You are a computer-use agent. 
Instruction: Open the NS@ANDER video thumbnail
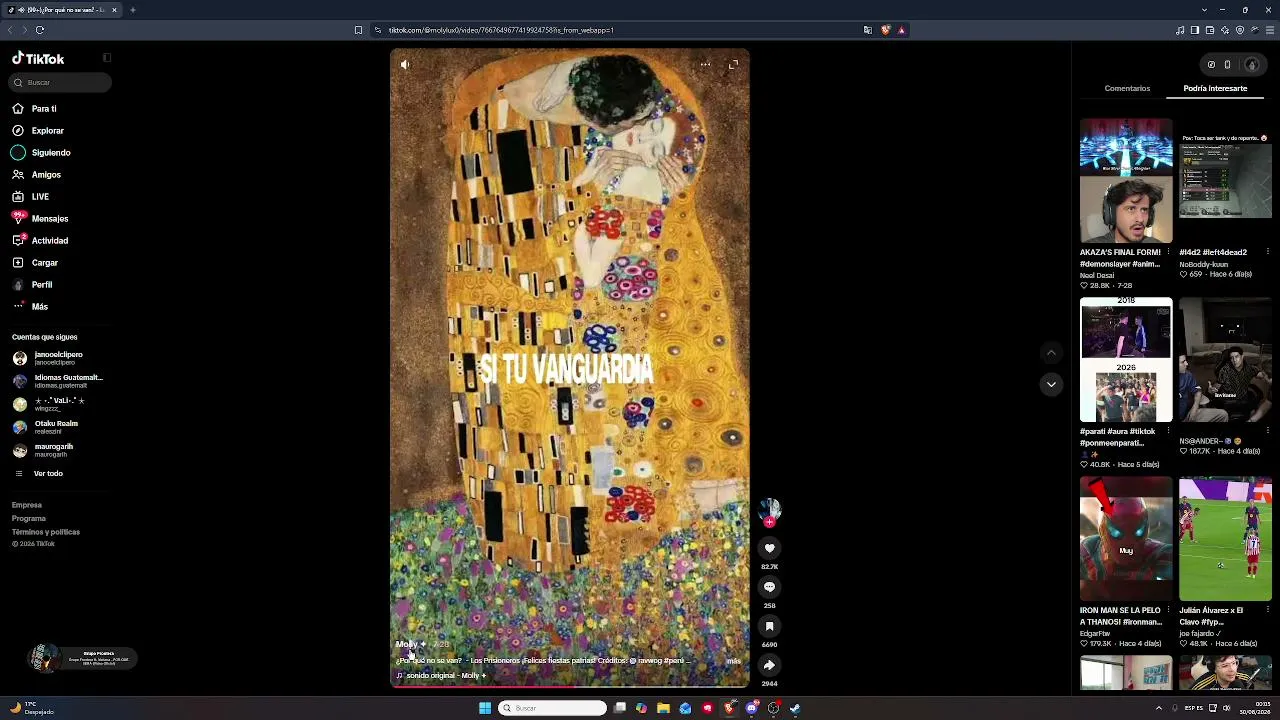(x=1225, y=360)
